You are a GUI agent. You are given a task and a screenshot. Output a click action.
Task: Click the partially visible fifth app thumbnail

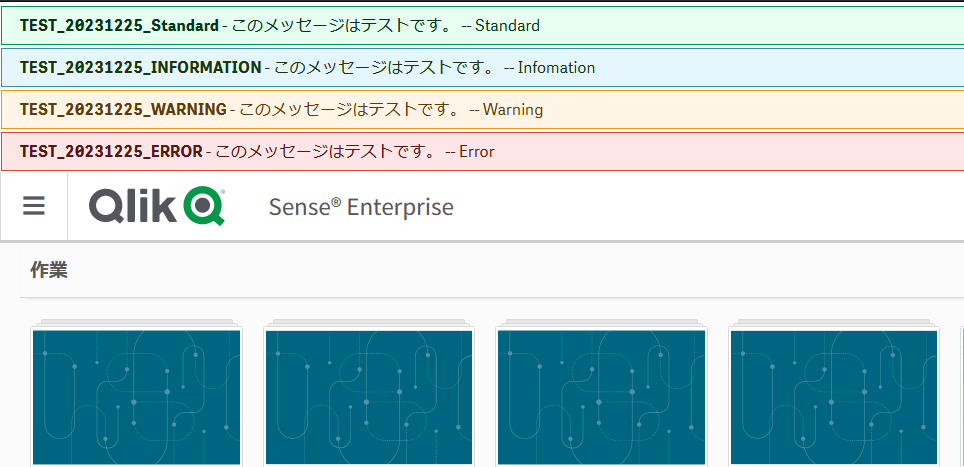pos(961,397)
